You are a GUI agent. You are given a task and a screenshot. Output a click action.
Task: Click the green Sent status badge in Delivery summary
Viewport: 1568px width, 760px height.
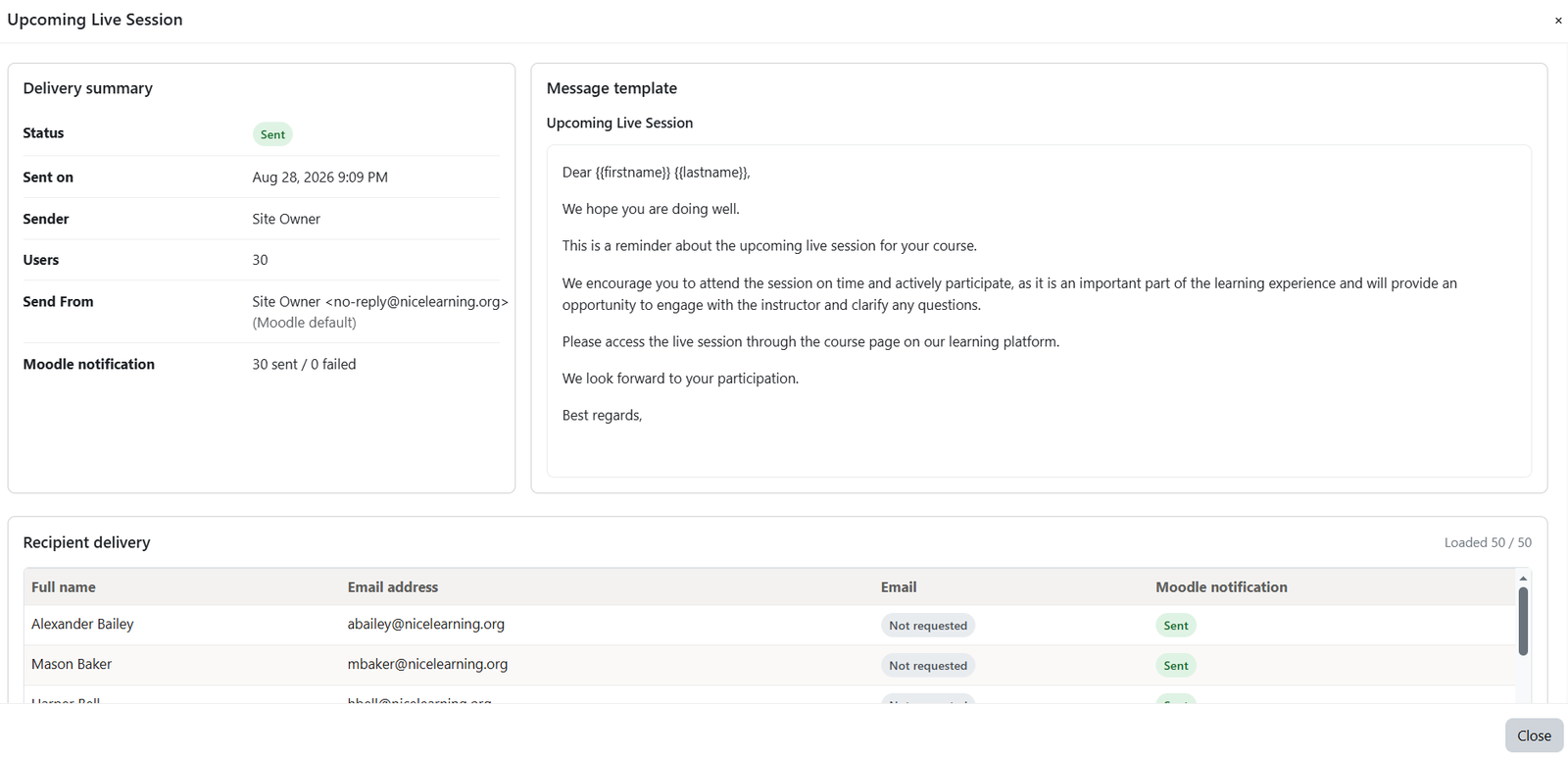(272, 134)
